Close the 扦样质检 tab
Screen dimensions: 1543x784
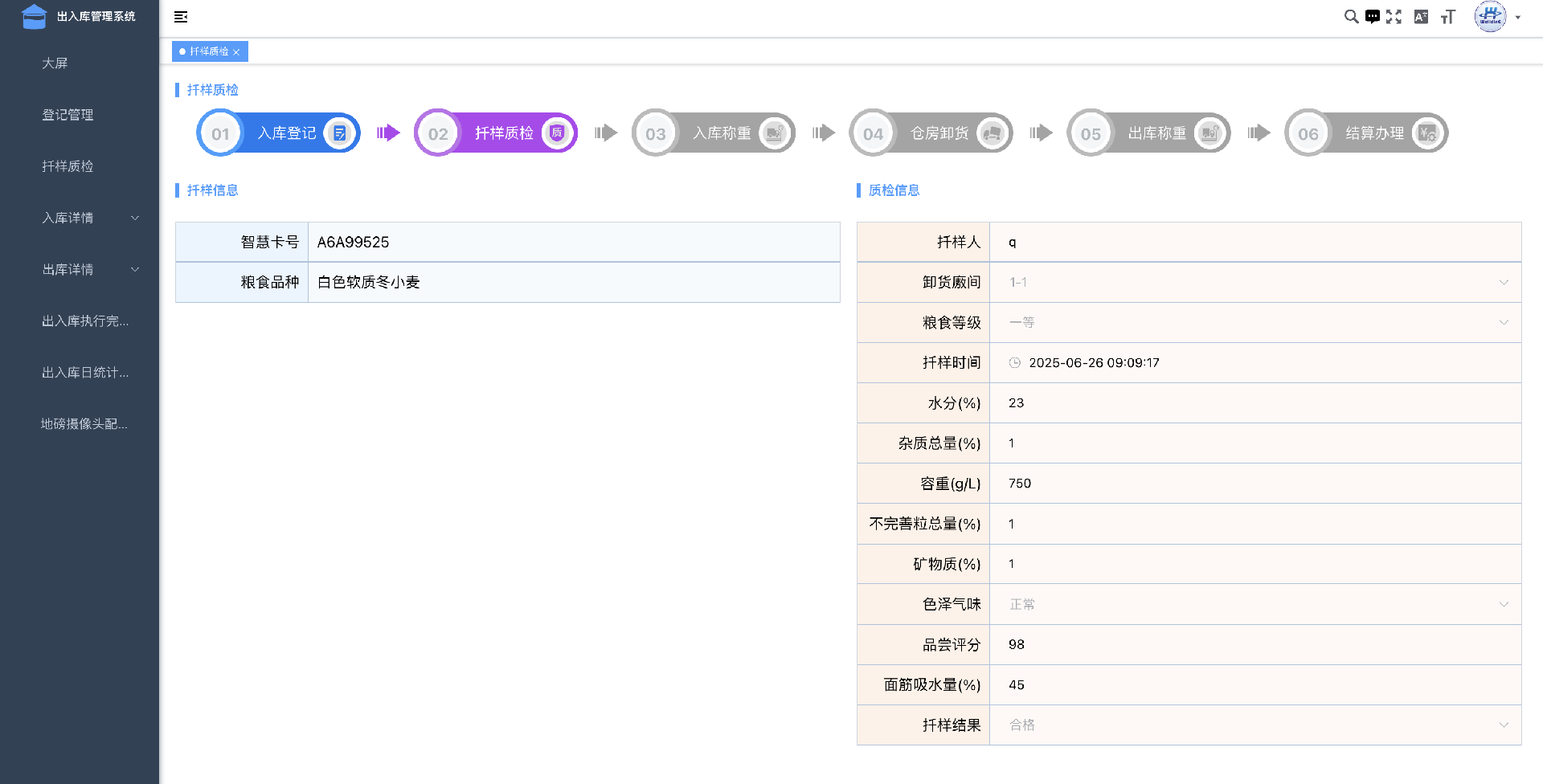click(236, 52)
